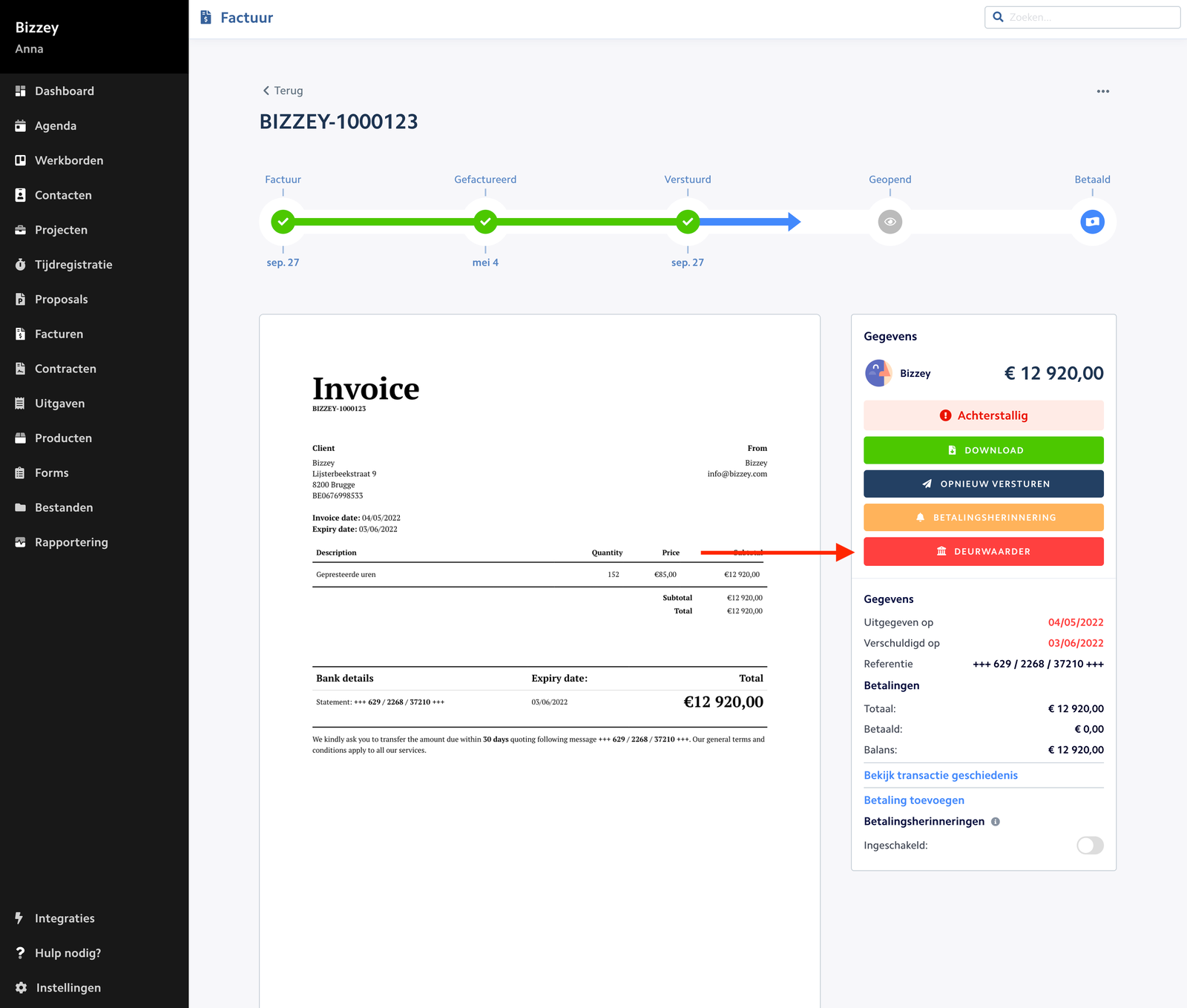Image resolution: width=1187 pixels, height=1008 pixels.
Task: Open Contacten in the sidebar
Action: [94, 195]
